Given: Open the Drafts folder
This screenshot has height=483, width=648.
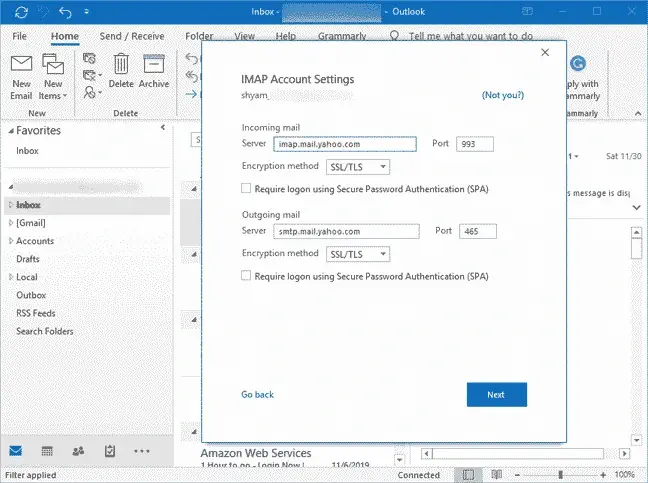Looking at the screenshot, I should (x=28, y=259).
